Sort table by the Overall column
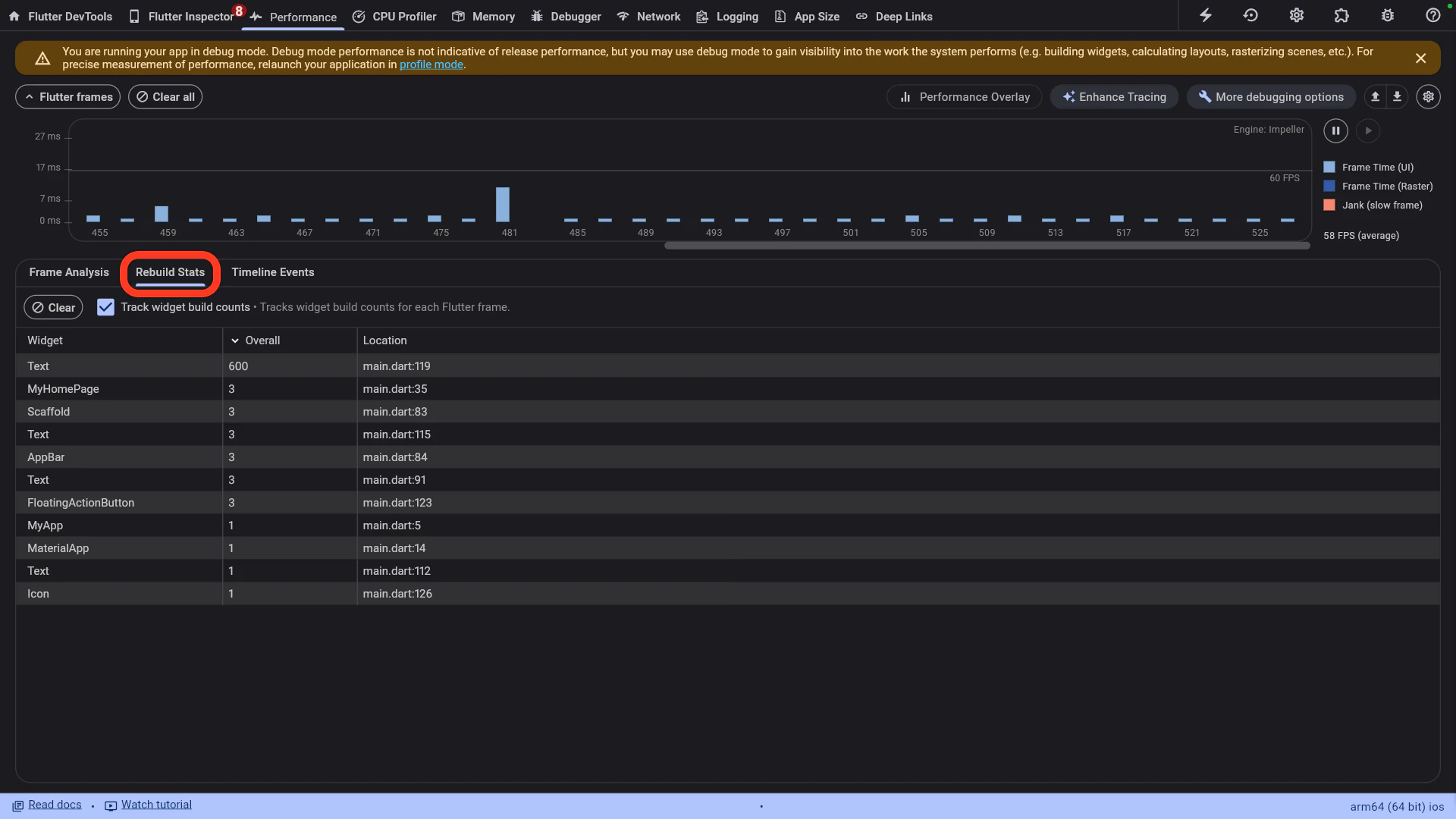This screenshot has height=819, width=1456. click(262, 340)
